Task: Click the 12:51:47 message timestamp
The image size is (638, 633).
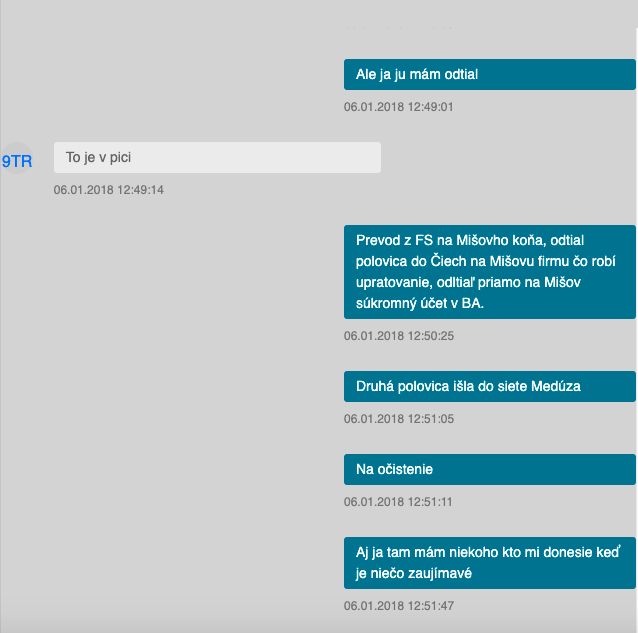Action: [398, 606]
